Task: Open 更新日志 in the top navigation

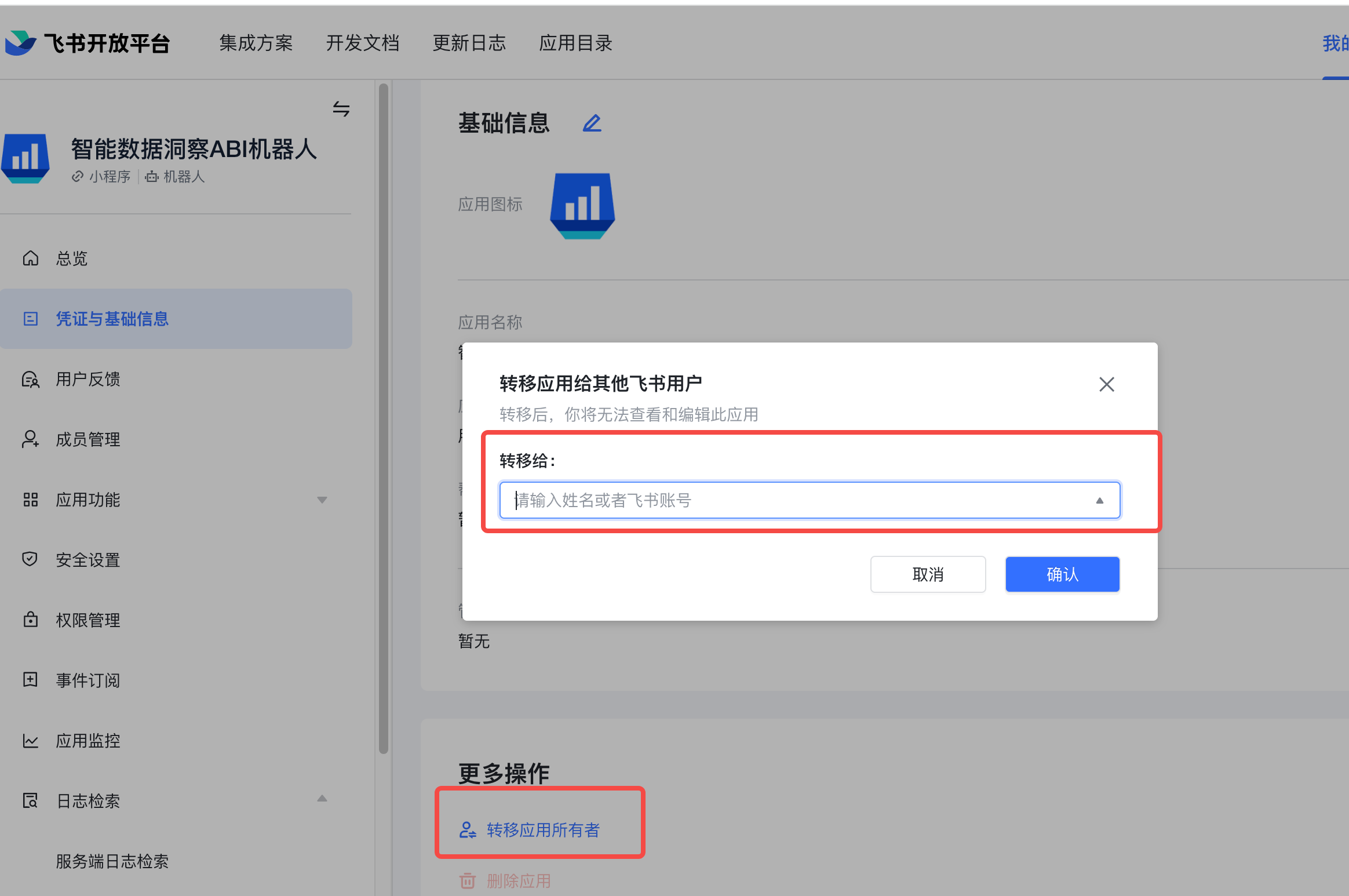Action: point(469,43)
